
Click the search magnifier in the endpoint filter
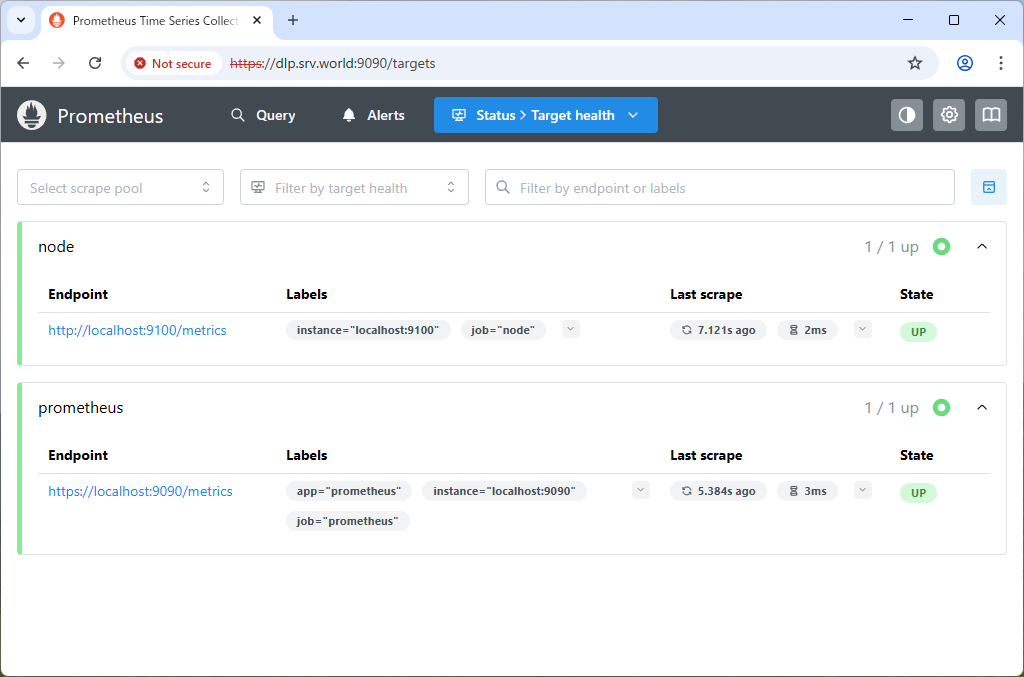502,187
